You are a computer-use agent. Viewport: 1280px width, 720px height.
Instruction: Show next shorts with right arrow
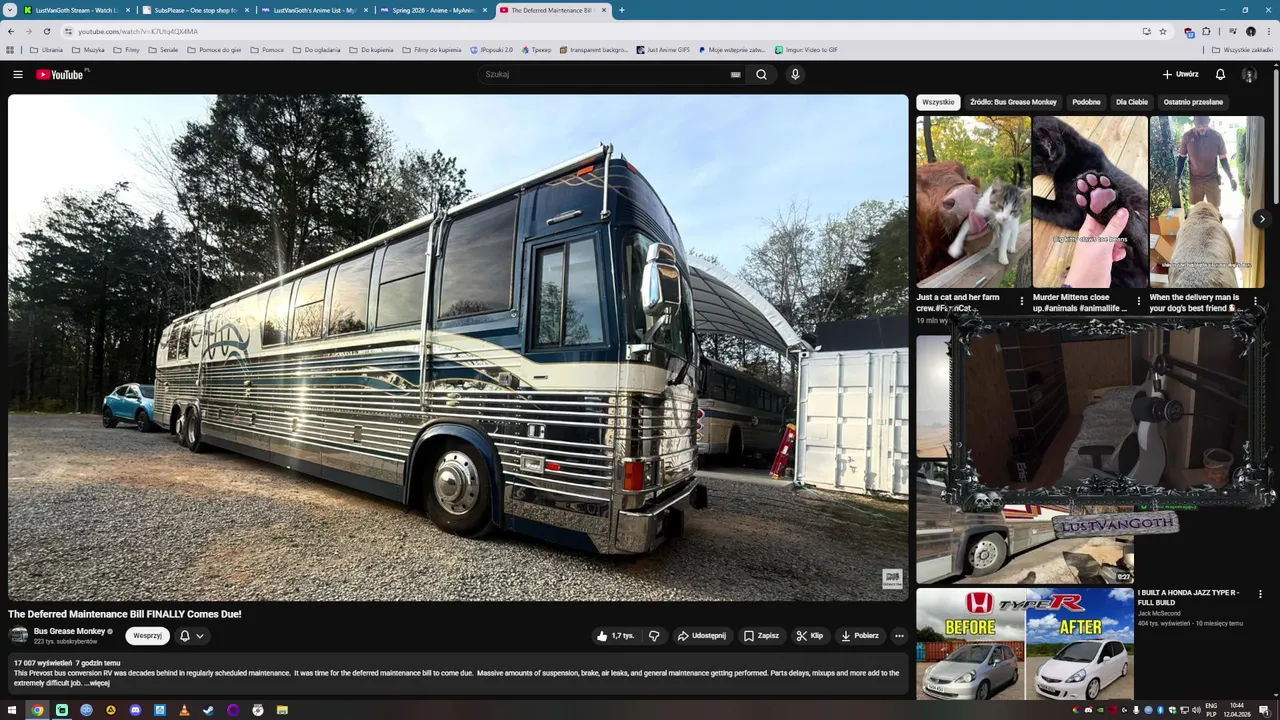(x=1262, y=218)
